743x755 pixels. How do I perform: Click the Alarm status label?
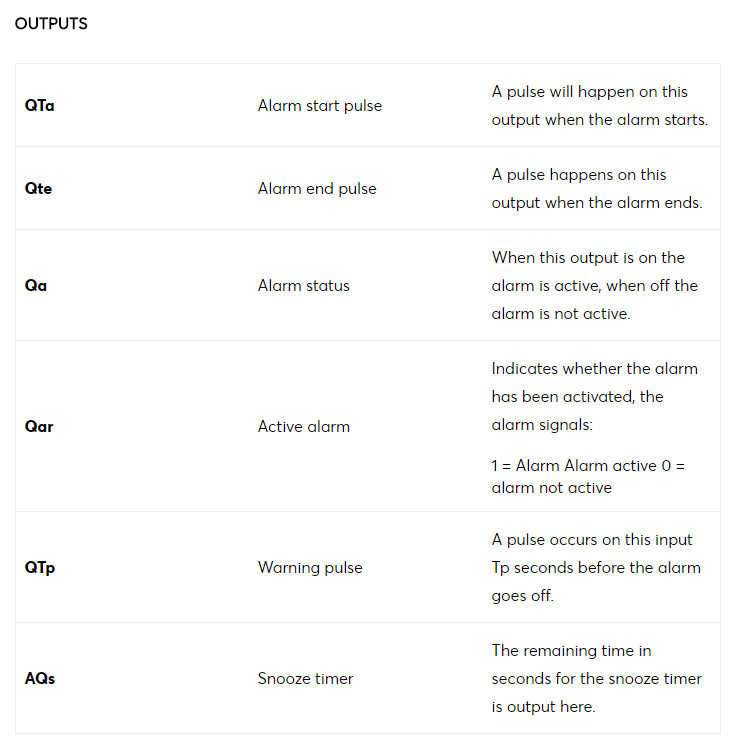pos(303,286)
